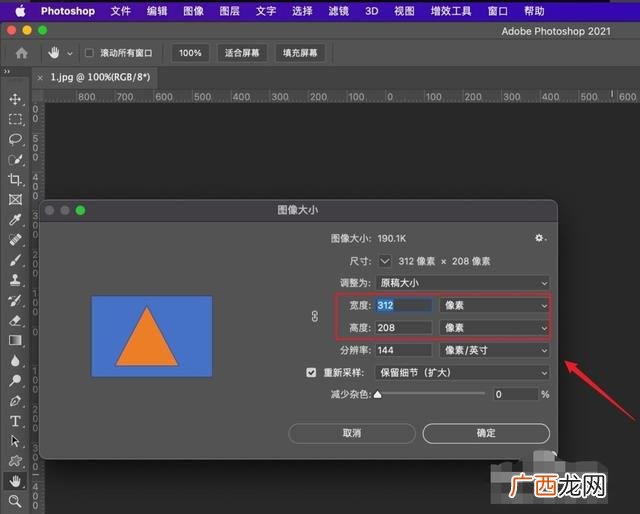Image resolution: width=640 pixels, height=514 pixels.
Task: Click the Fill Screen button
Action: pos(300,53)
